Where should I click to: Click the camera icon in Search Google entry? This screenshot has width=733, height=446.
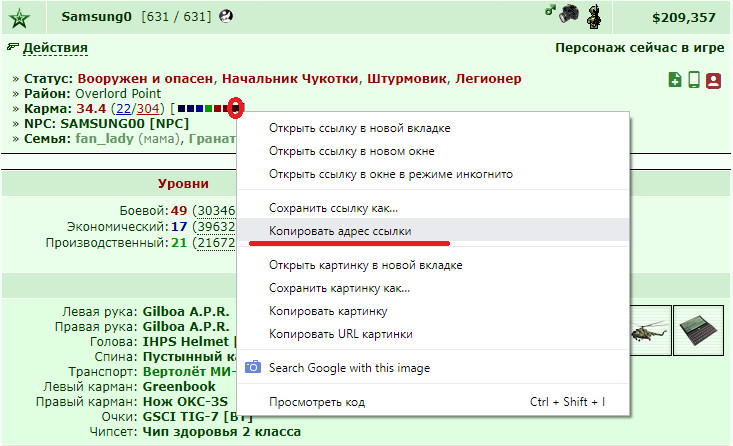pyautogui.click(x=253, y=367)
